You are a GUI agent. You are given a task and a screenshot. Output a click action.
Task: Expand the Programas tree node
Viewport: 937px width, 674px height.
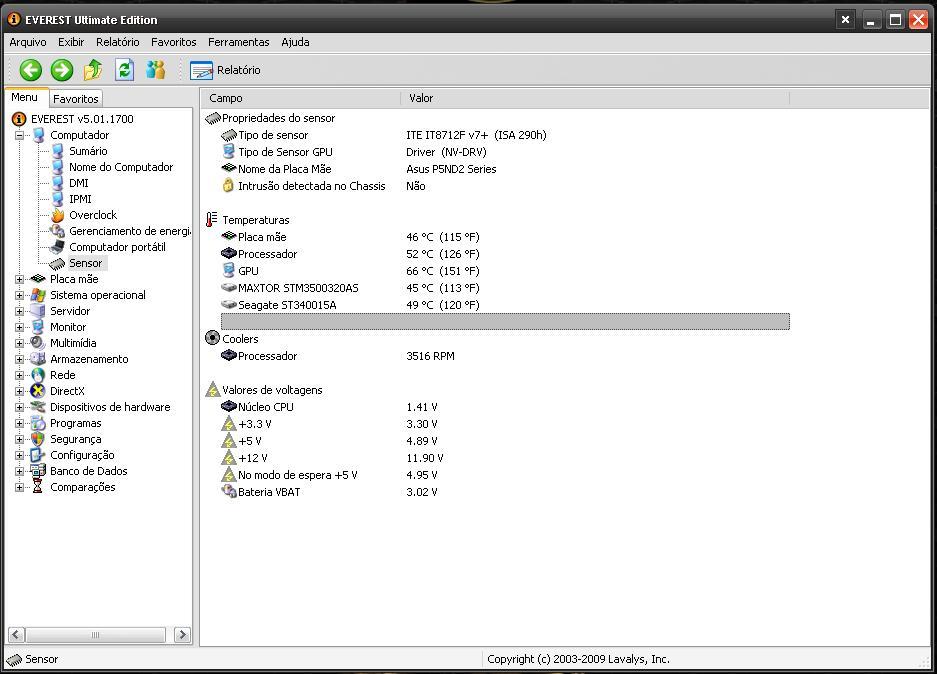point(19,423)
